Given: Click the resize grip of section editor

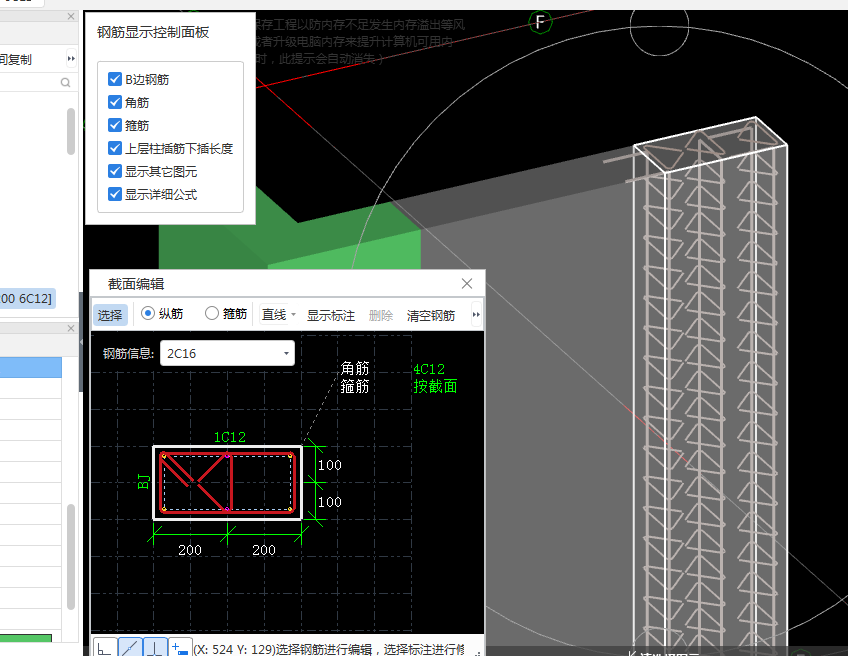Looking at the screenshot, I should pos(478,652).
